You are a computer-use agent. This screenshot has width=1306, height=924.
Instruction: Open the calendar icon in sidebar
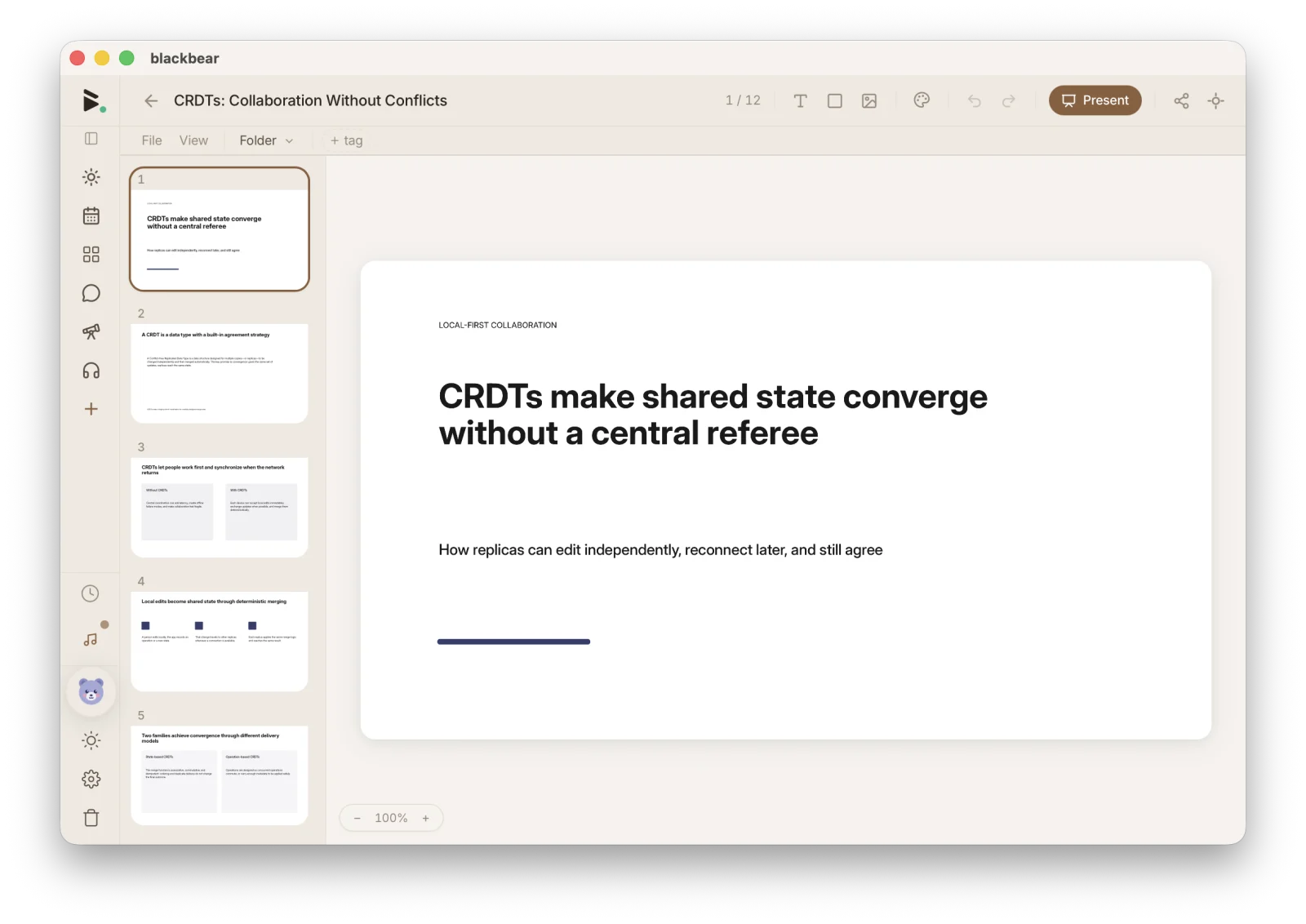pyautogui.click(x=91, y=215)
